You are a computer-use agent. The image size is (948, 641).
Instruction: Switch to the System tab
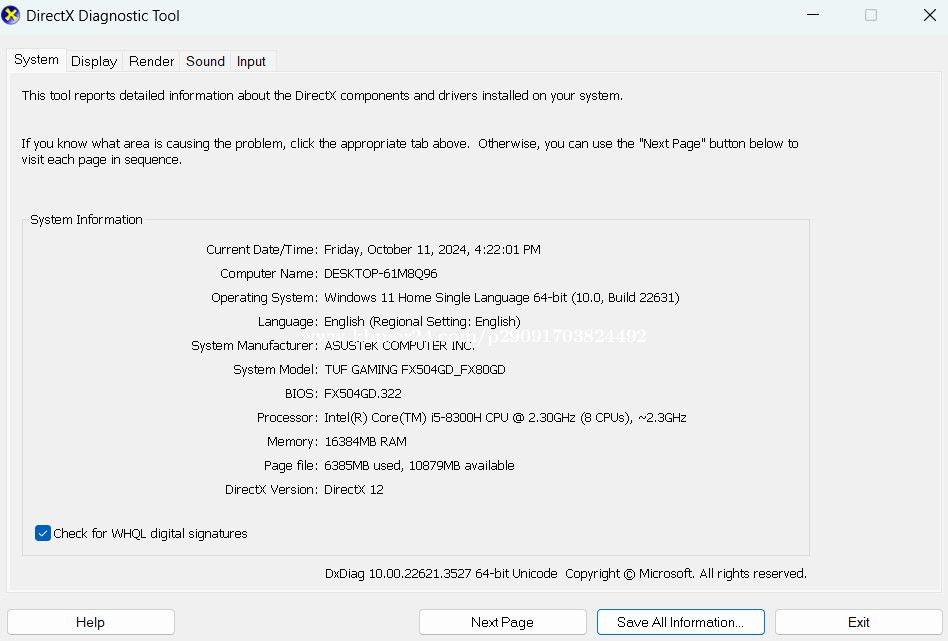[x=36, y=60]
